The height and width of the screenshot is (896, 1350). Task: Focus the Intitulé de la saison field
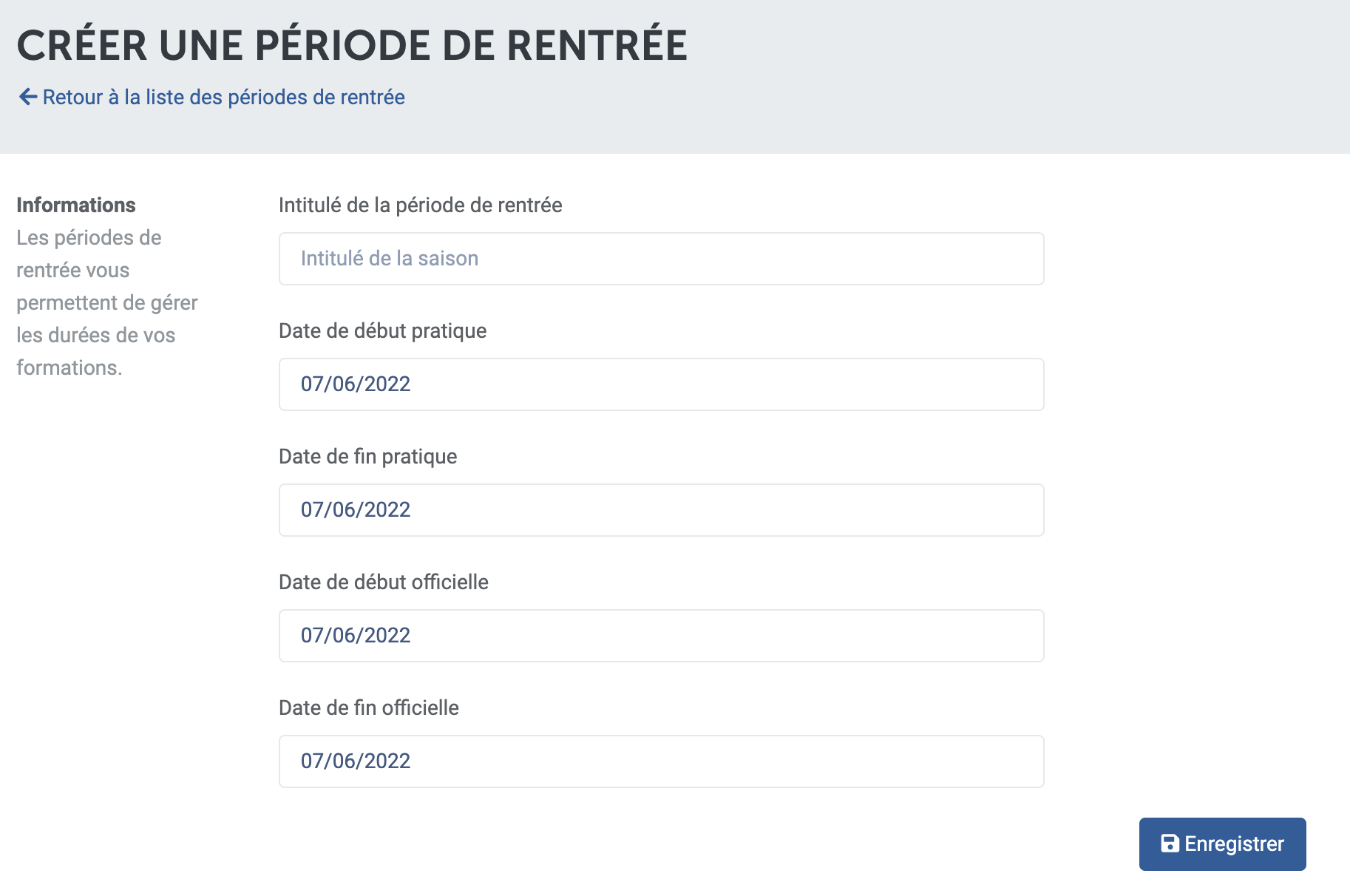tap(661, 259)
